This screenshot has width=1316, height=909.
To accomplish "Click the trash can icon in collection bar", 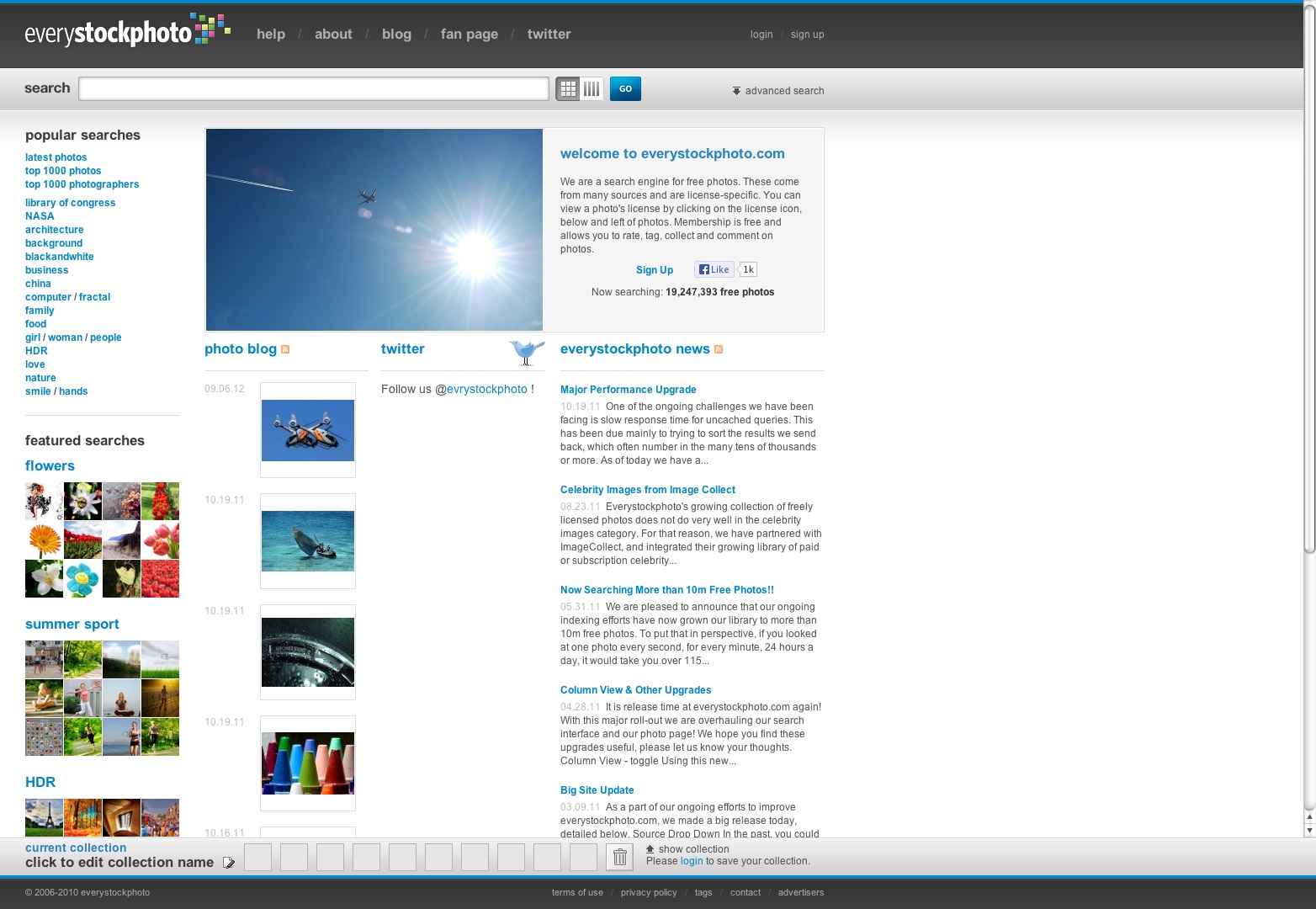I will click(x=620, y=858).
